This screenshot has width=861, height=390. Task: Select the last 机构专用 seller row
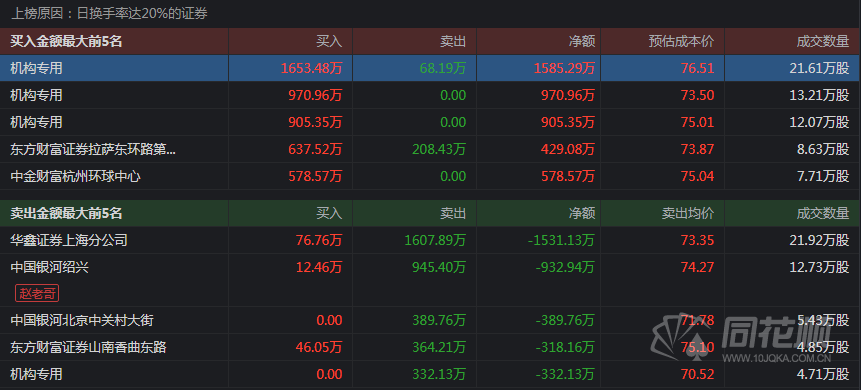[430, 374]
